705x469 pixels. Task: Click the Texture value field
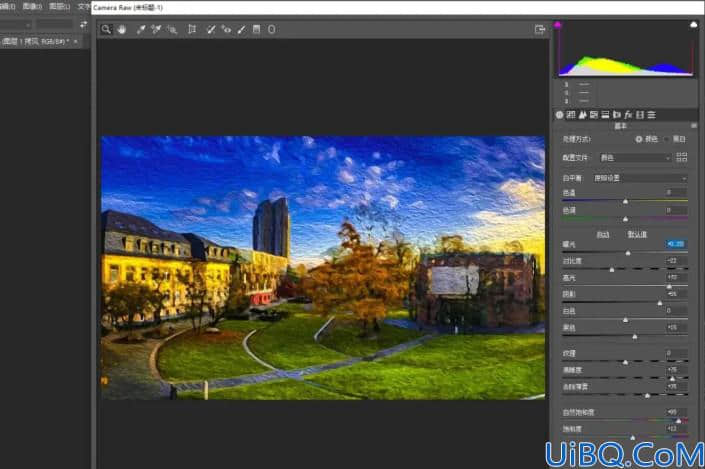676,353
